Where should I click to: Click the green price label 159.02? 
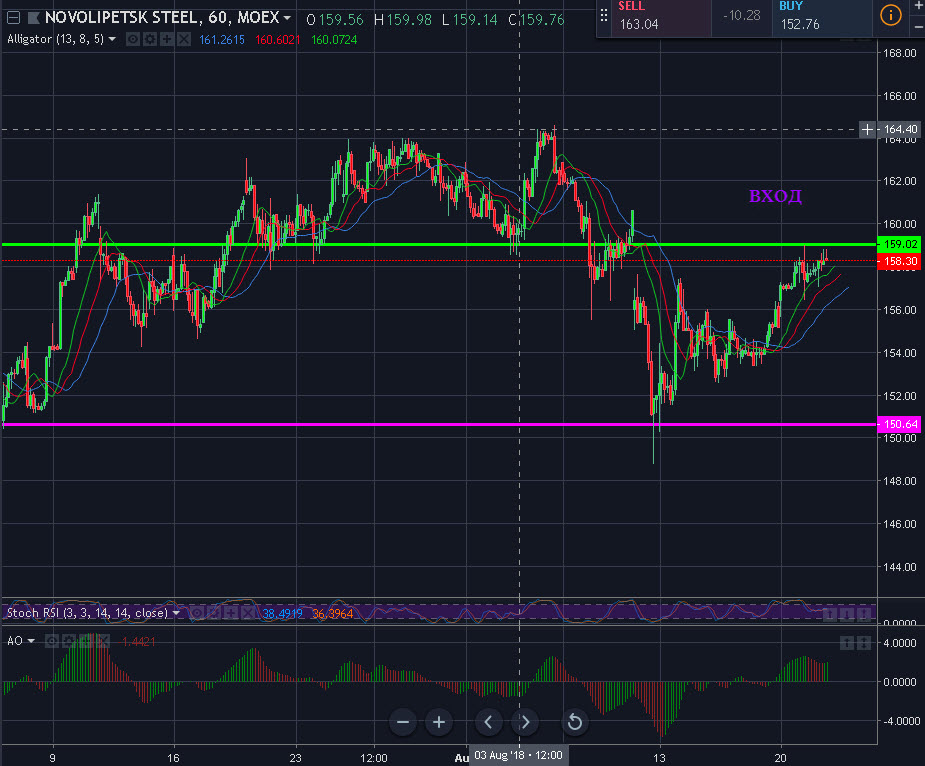900,244
